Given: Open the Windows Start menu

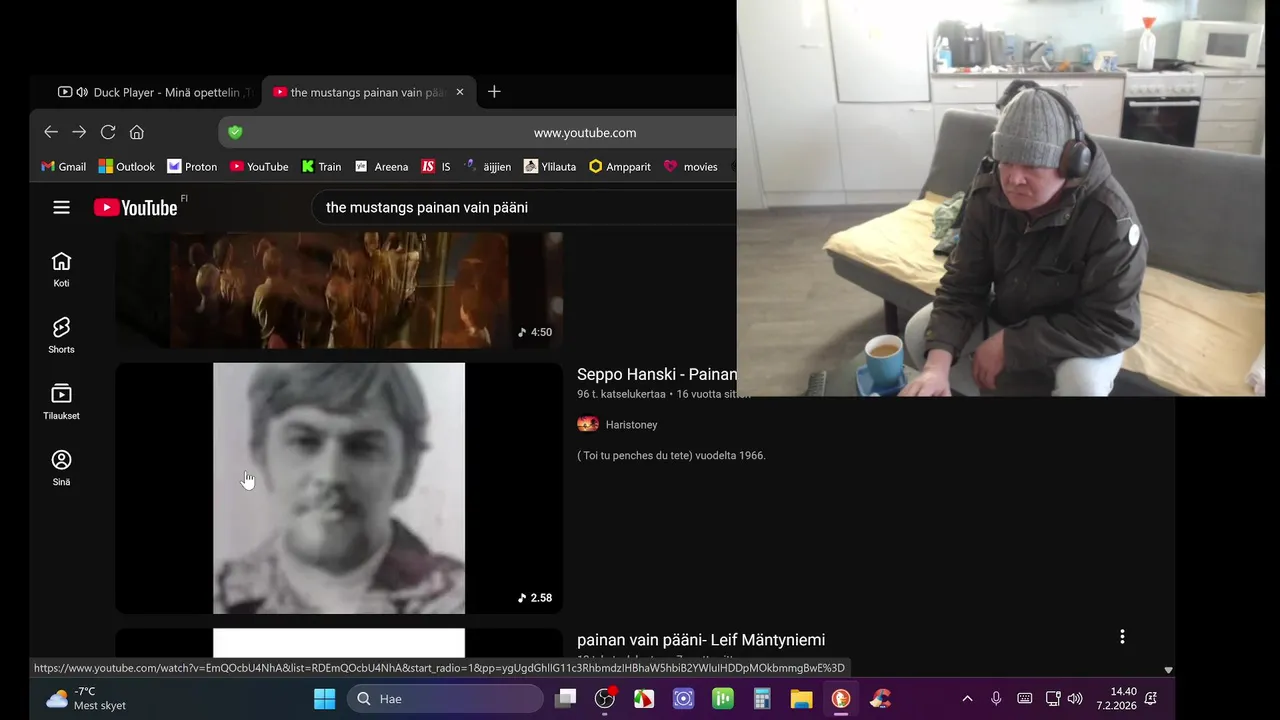Looking at the screenshot, I should [325, 699].
